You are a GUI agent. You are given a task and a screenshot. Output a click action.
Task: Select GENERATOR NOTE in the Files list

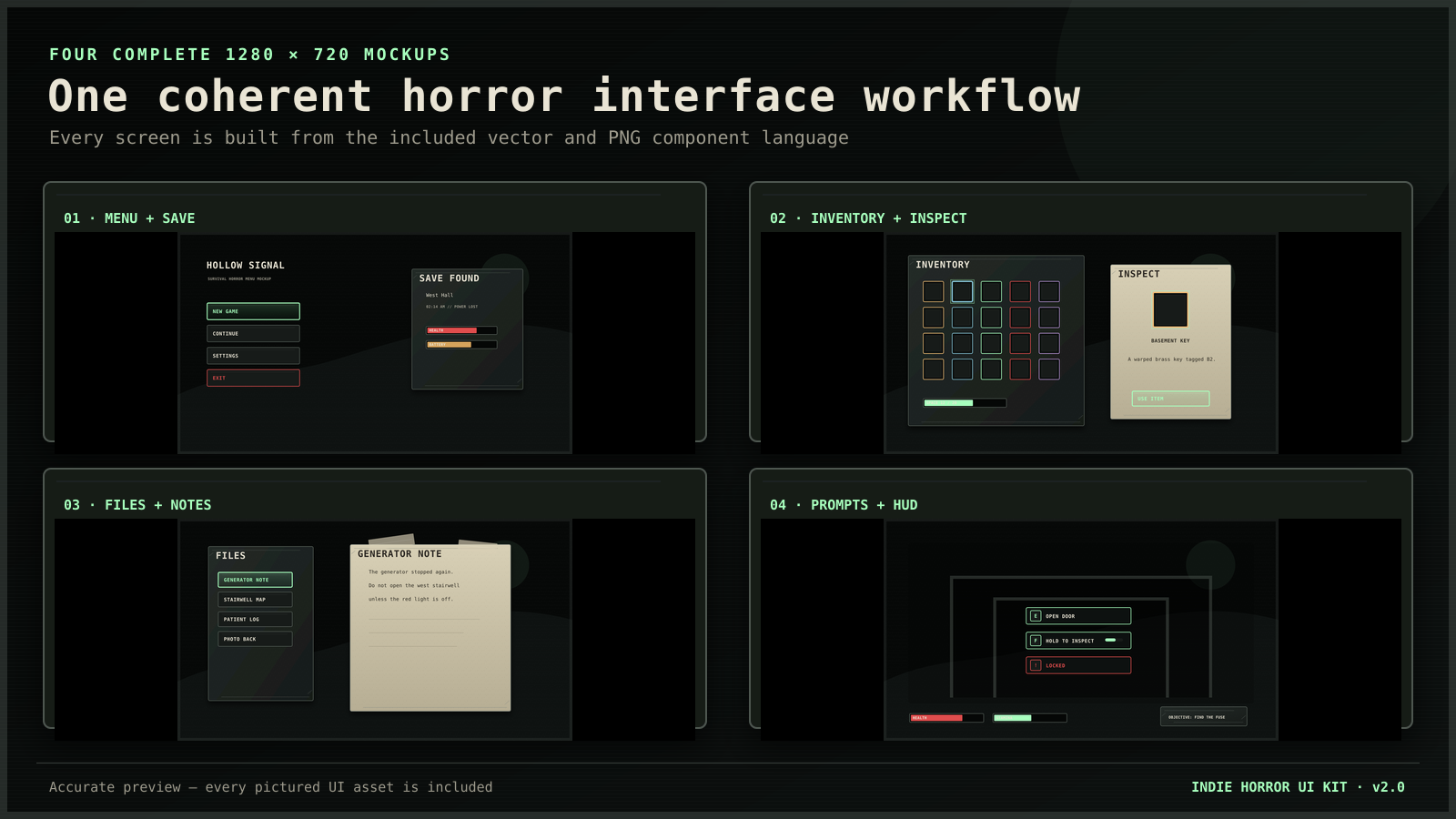(x=255, y=580)
